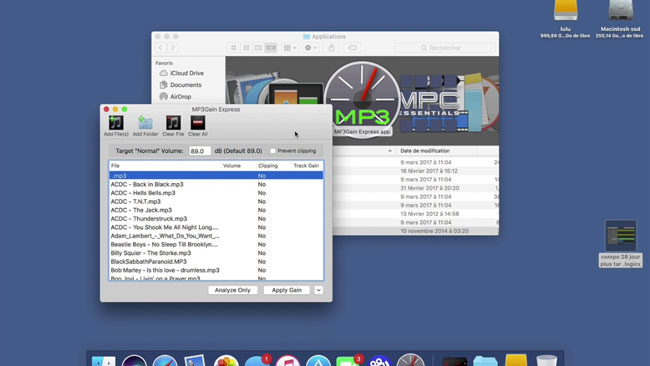This screenshot has width=650, height=366.
Task: Select 'ACDC - The Jack.mp3'
Action: [x=216, y=210]
